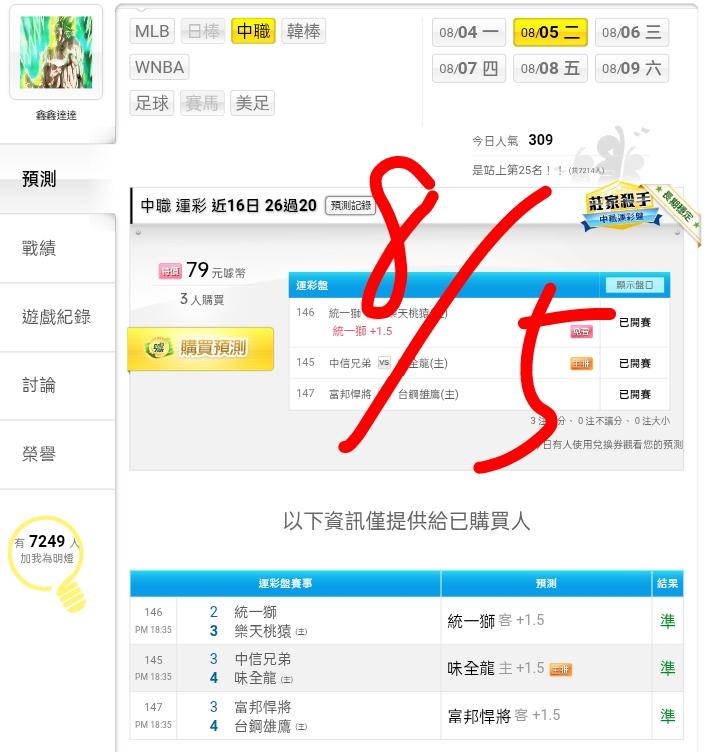Click the orange 主推 tag in game 145 row
Screen dimensions: 720x752
581,364
